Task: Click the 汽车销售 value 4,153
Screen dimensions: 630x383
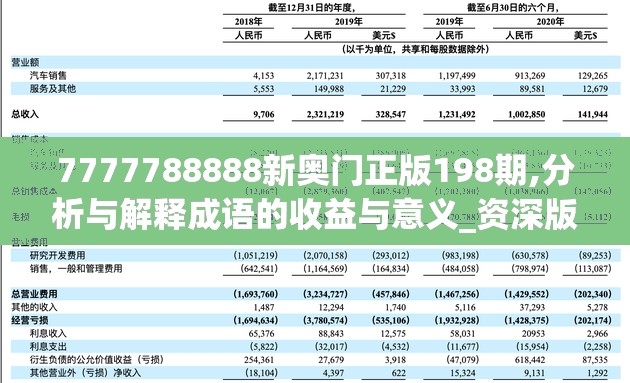Action: 264,76
